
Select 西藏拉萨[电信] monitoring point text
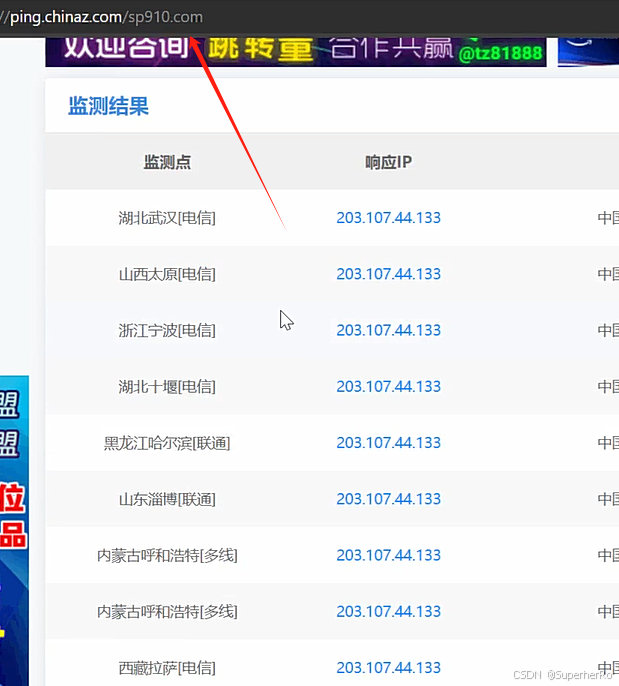click(167, 668)
